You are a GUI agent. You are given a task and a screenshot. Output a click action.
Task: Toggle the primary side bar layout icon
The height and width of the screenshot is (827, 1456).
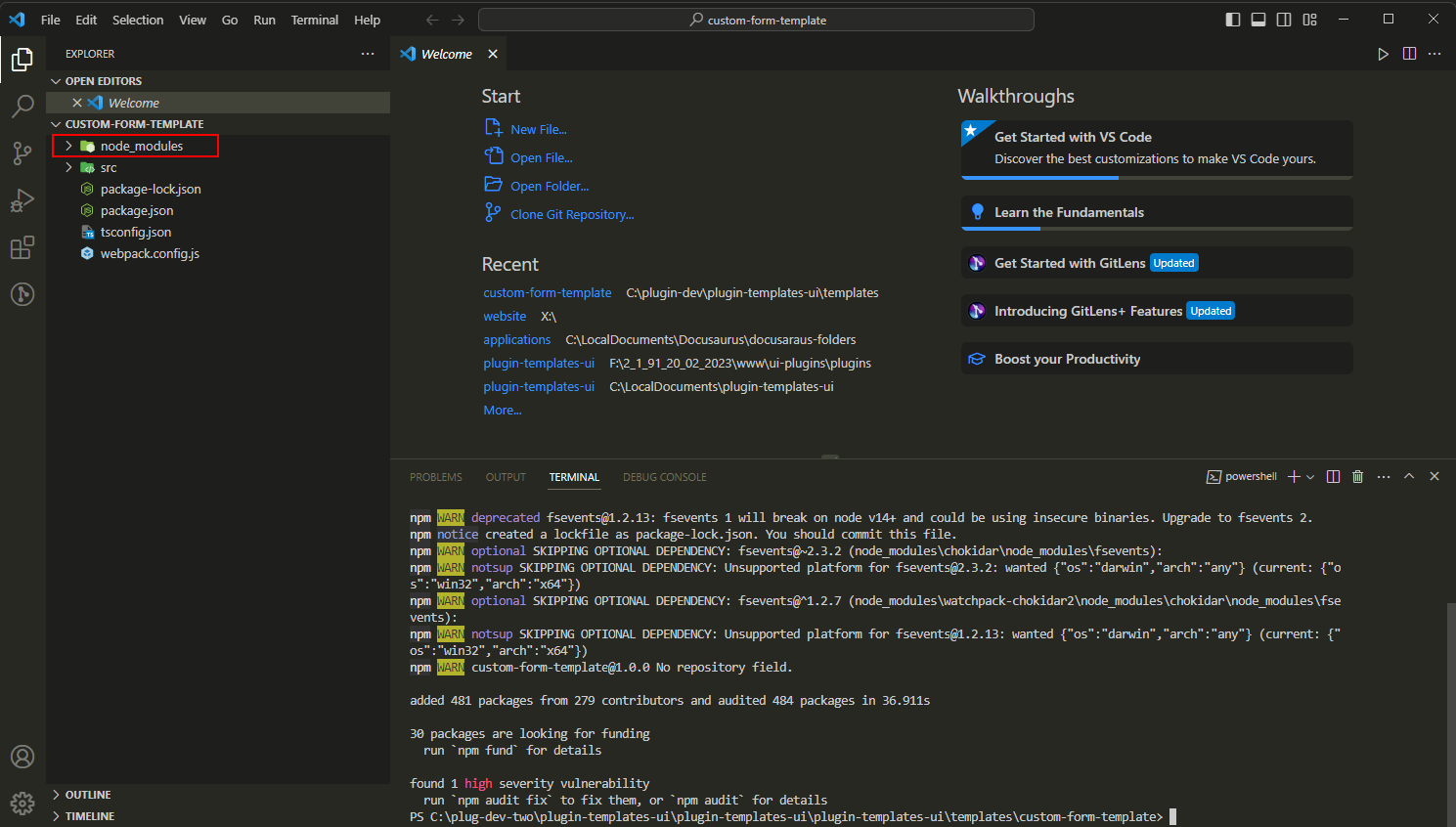coord(1233,20)
